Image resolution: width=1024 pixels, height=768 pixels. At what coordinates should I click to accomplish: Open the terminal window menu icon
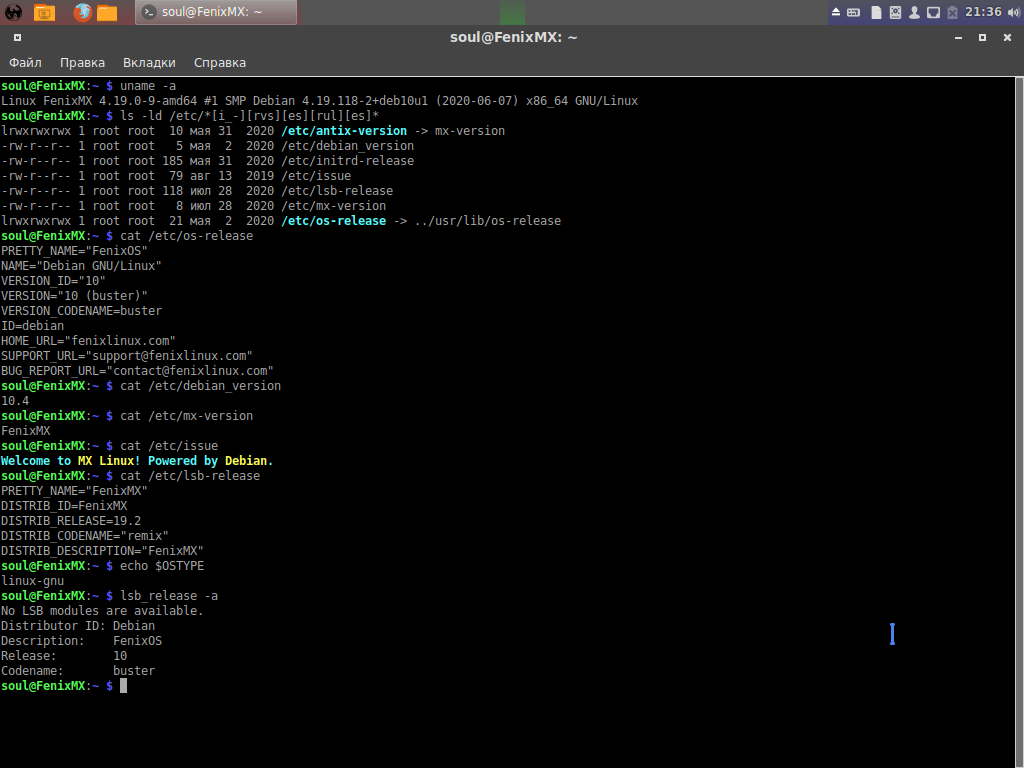click(x=18, y=38)
